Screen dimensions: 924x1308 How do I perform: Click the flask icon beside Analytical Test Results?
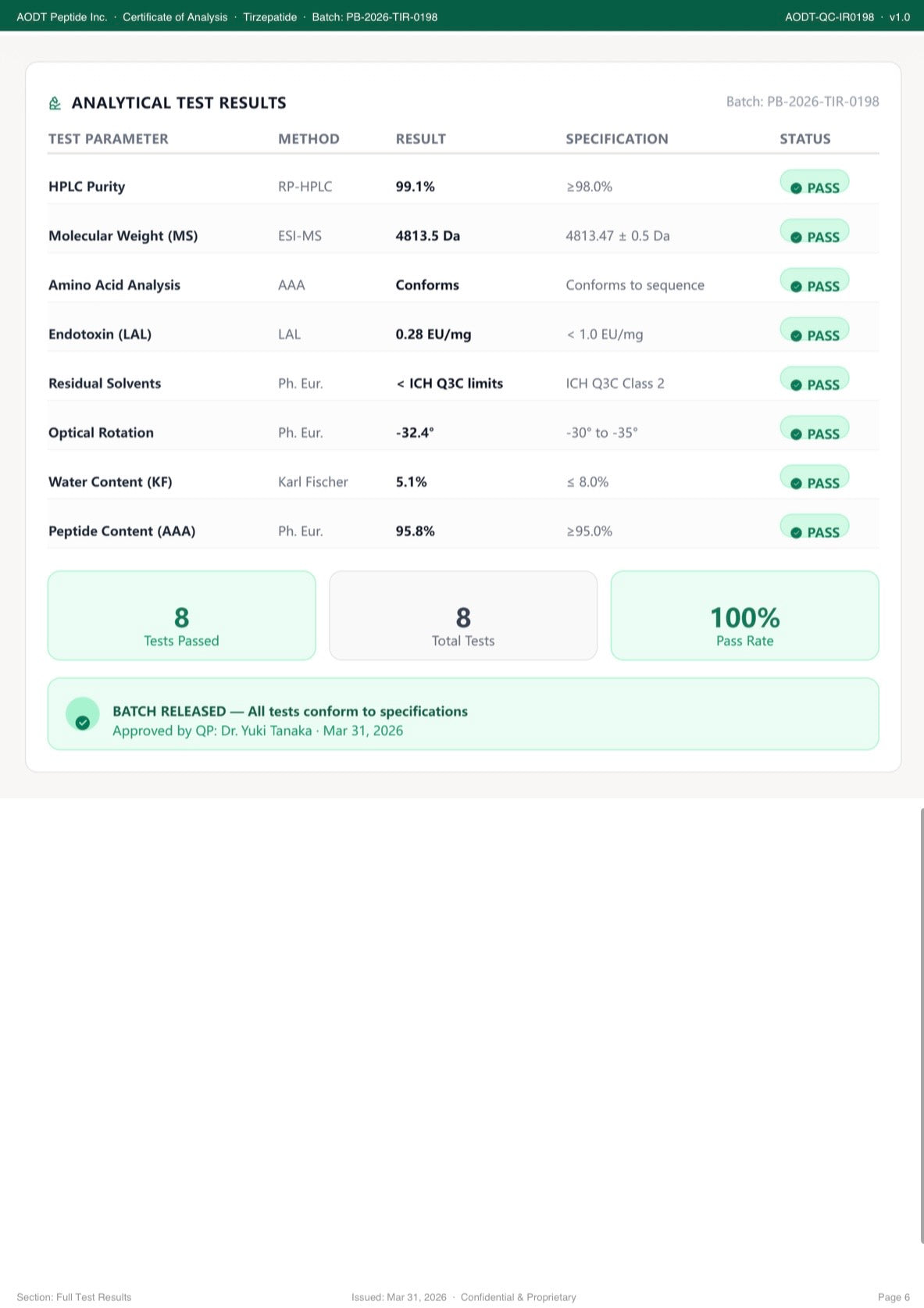[55, 103]
